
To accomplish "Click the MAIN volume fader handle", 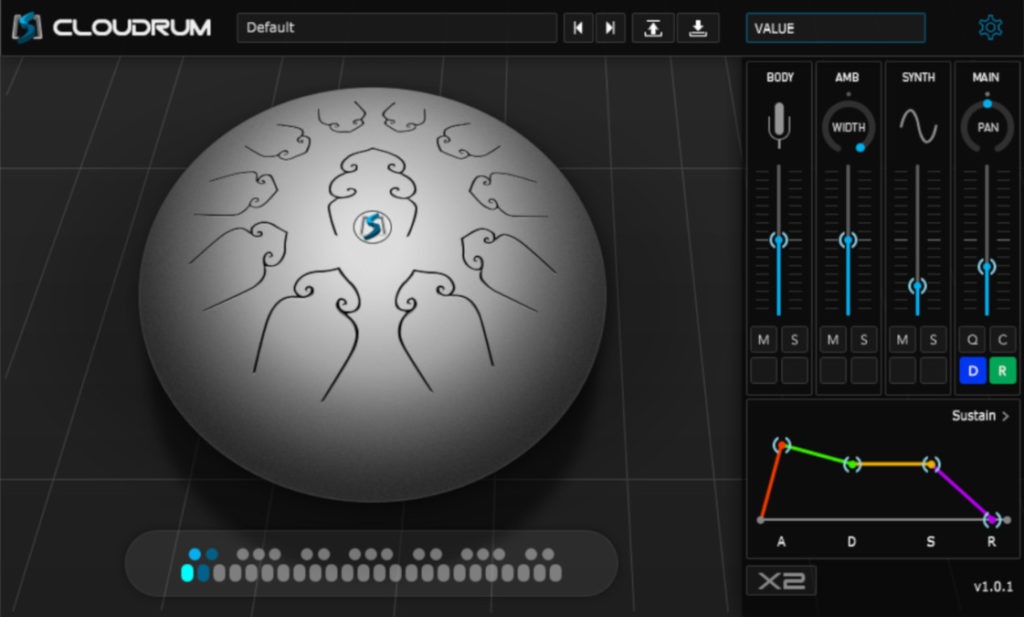I will coord(987,266).
